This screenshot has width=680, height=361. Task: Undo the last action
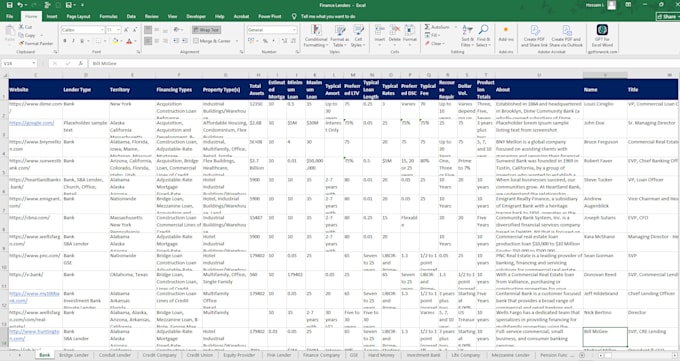[x=20, y=5]
